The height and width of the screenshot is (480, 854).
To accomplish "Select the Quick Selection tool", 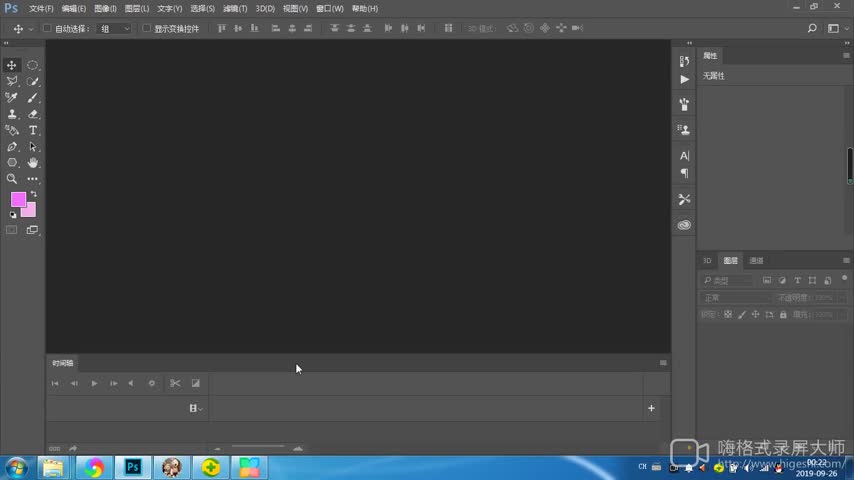I will 33,82.
